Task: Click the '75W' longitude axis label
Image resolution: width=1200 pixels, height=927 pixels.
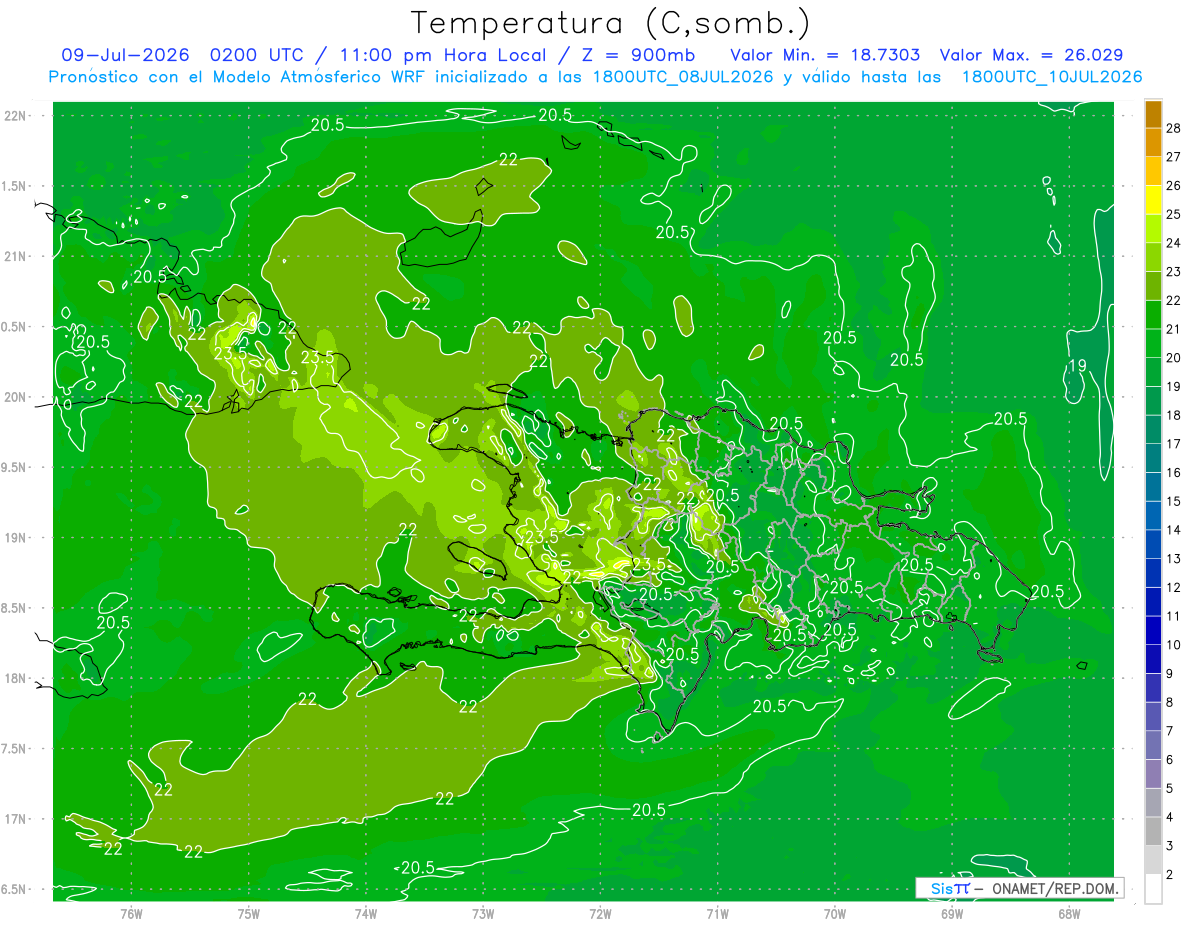Action: [x=249, y=913]
